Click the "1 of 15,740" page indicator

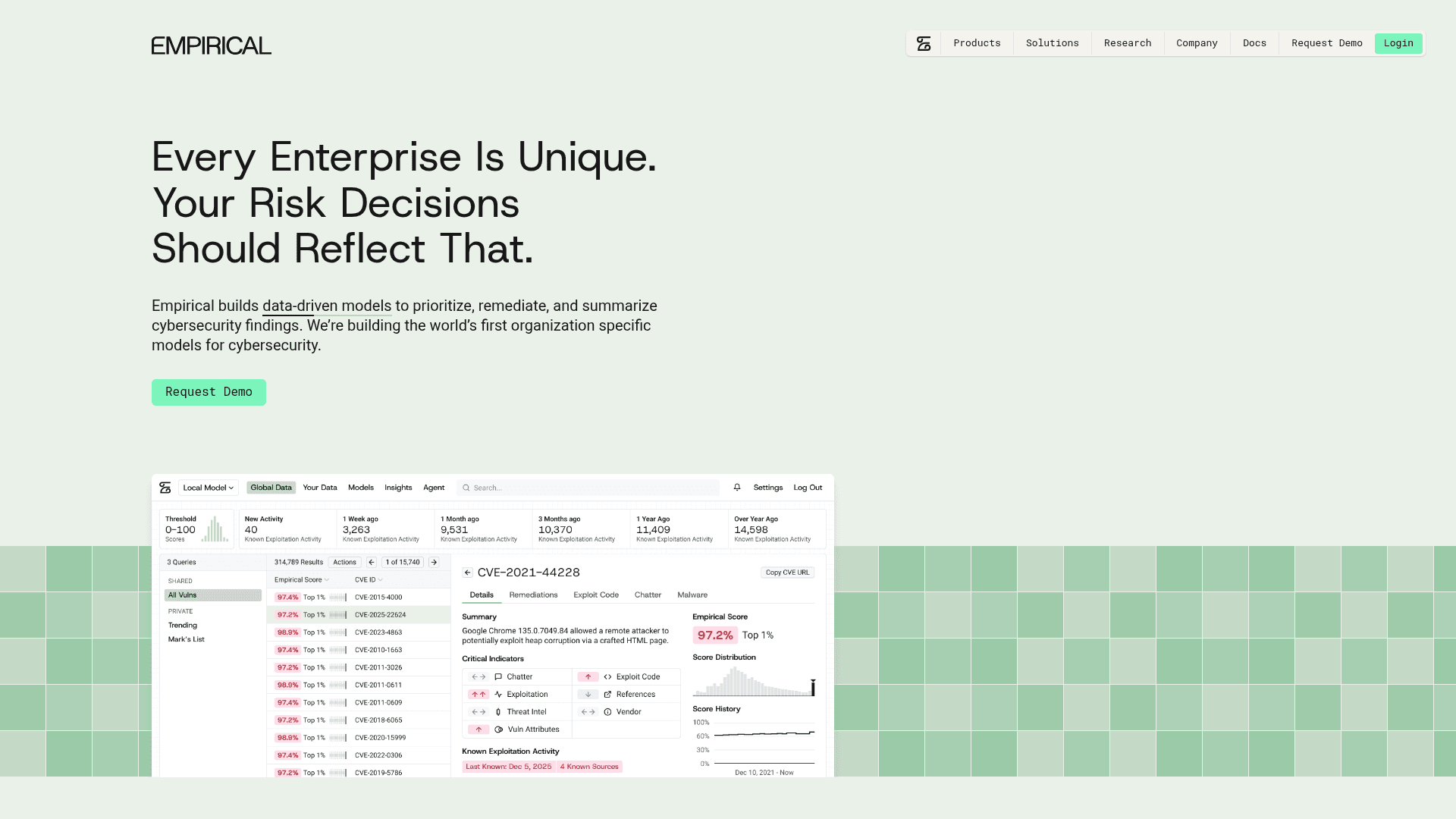[x=403, y=562]
